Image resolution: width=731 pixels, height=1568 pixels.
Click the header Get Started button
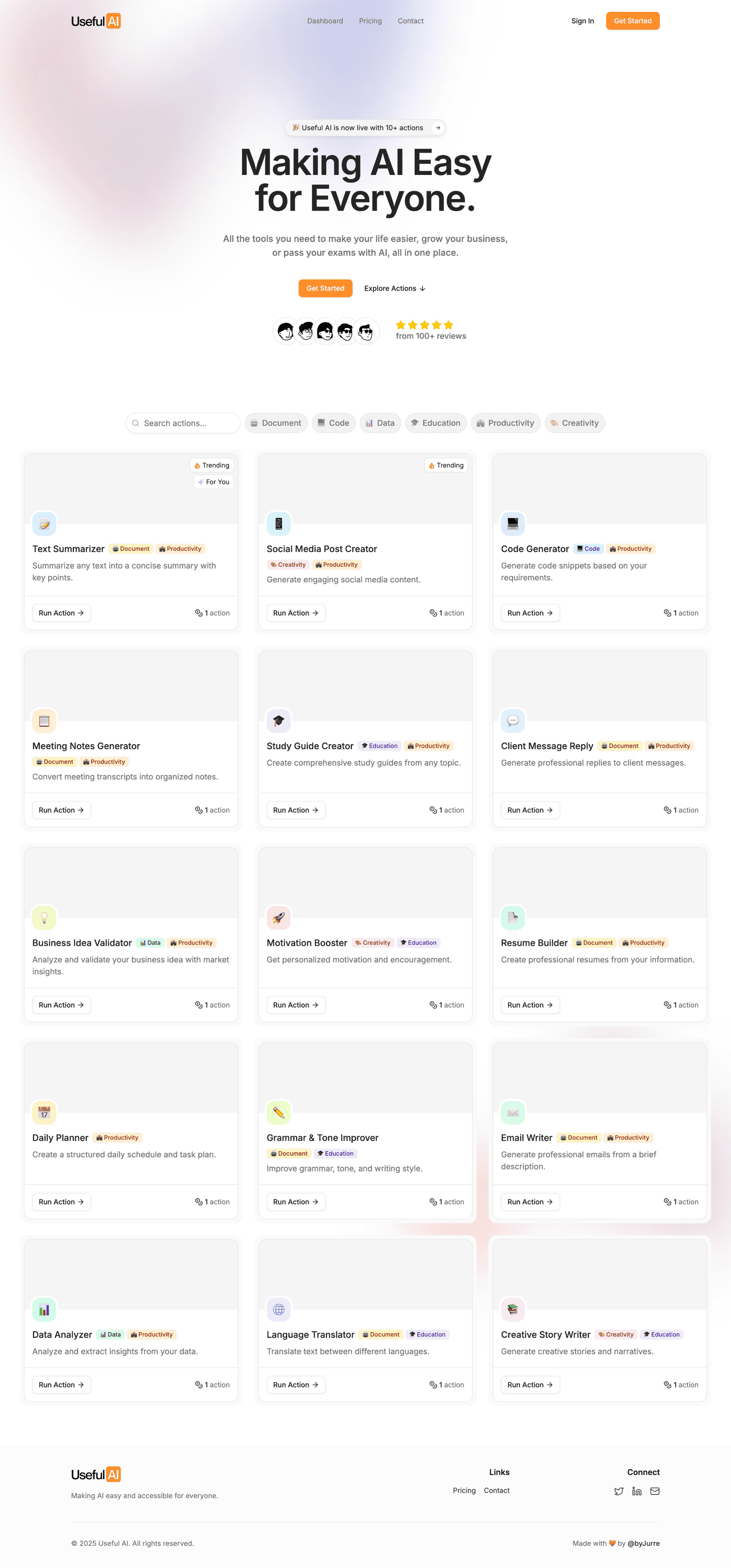632,21
